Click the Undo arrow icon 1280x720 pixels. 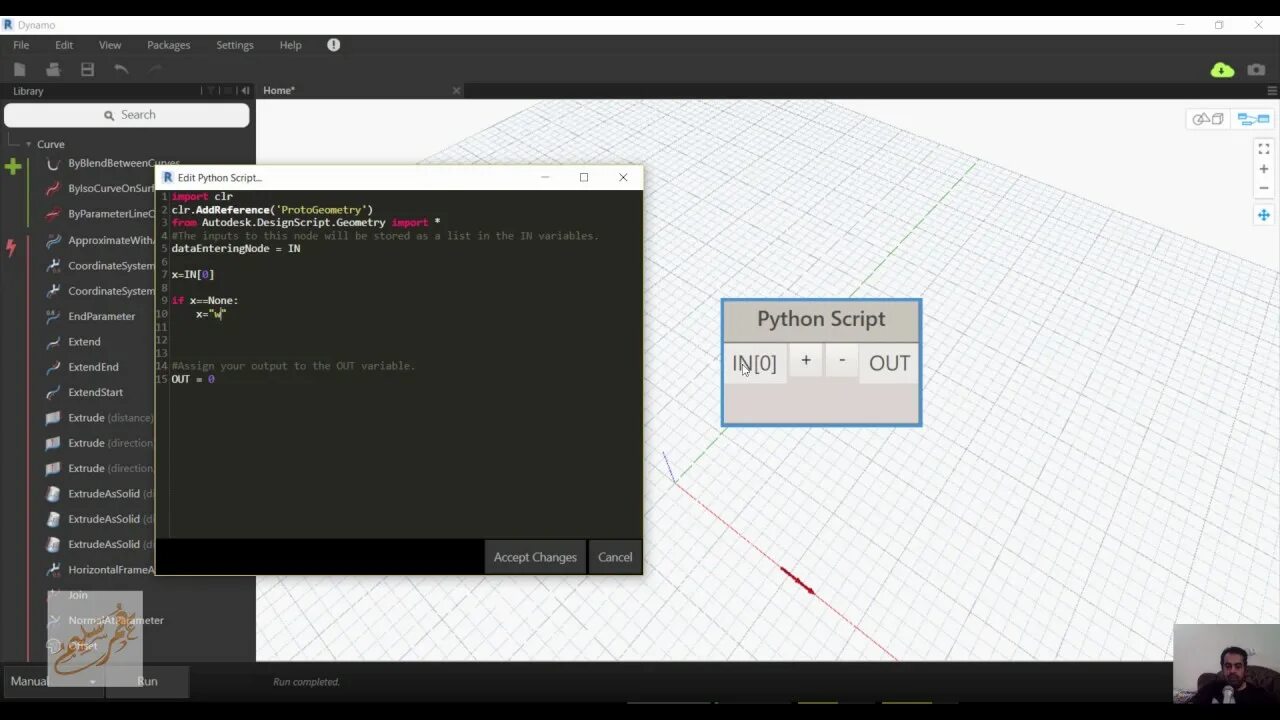point(121,69)
